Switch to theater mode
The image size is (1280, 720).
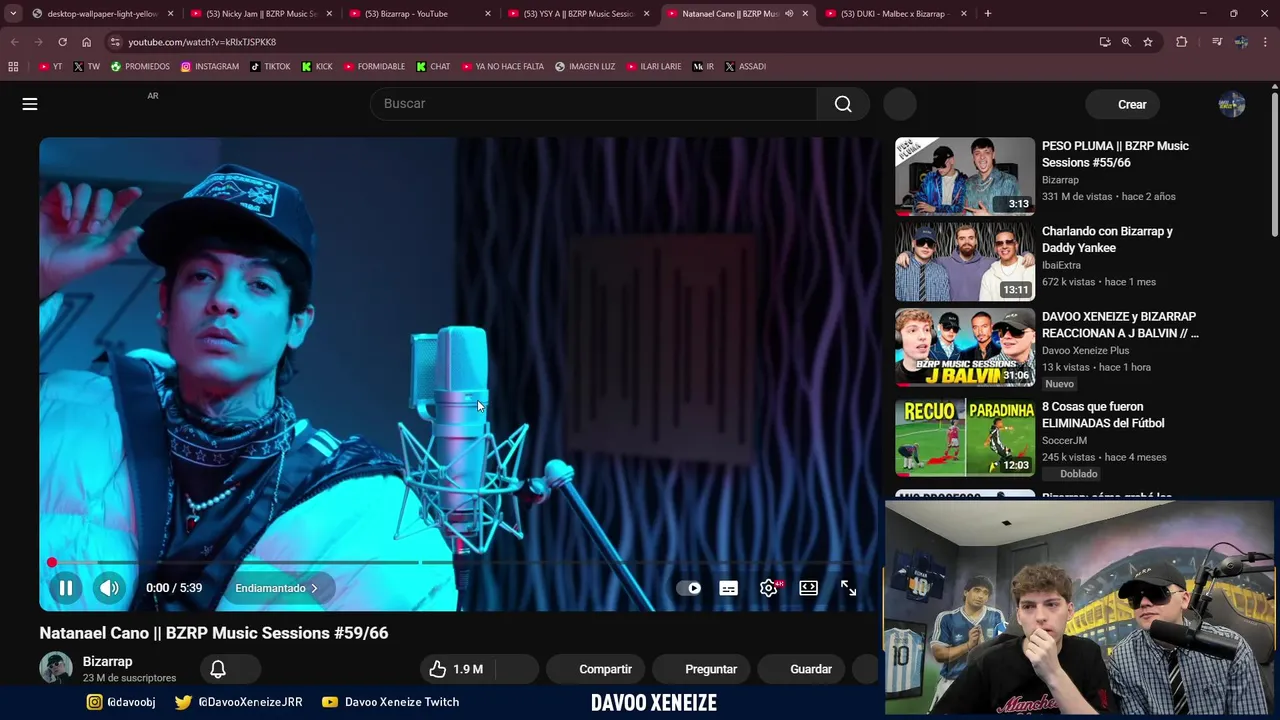808,588
